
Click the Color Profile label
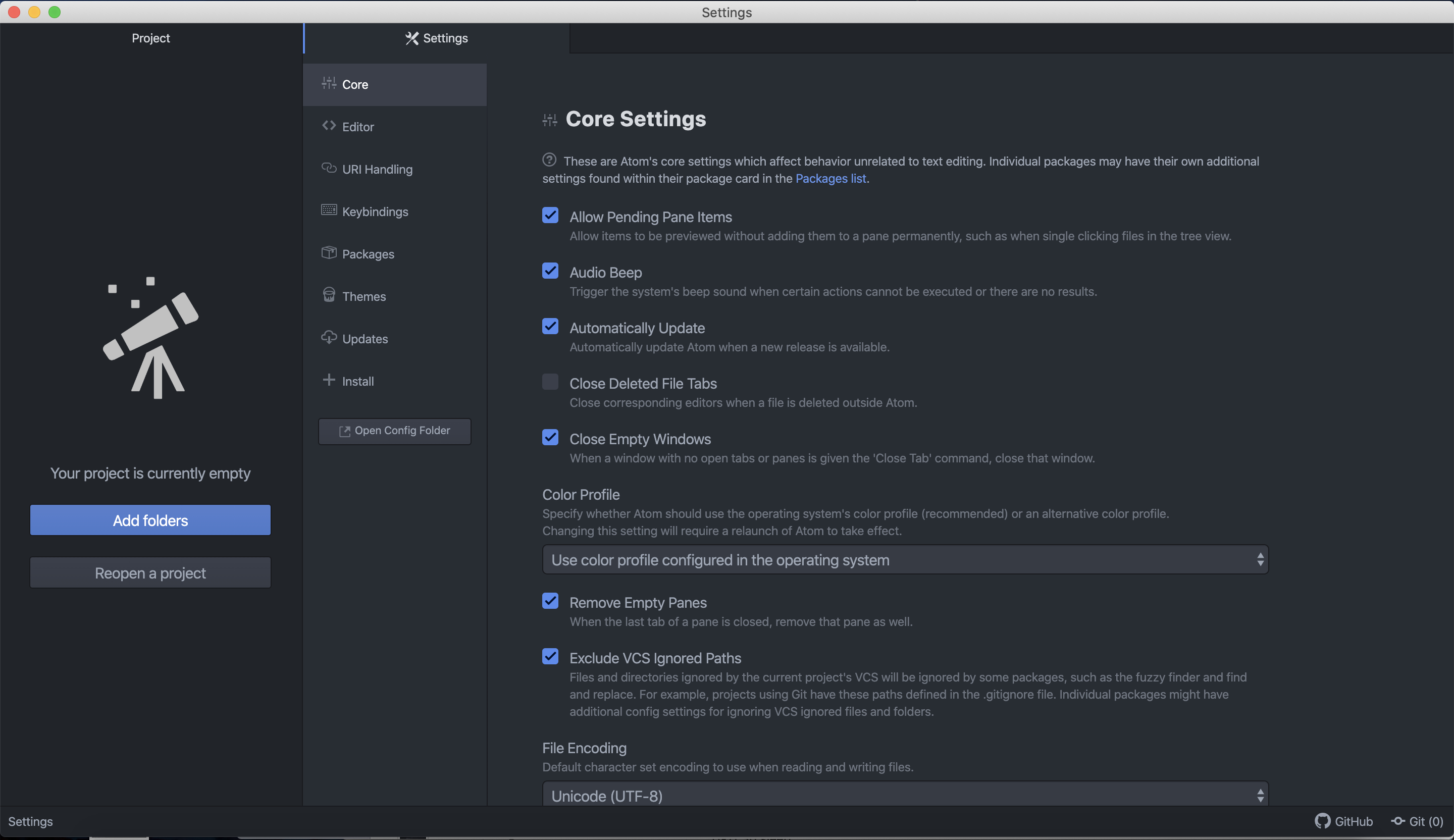pos(581,494)
